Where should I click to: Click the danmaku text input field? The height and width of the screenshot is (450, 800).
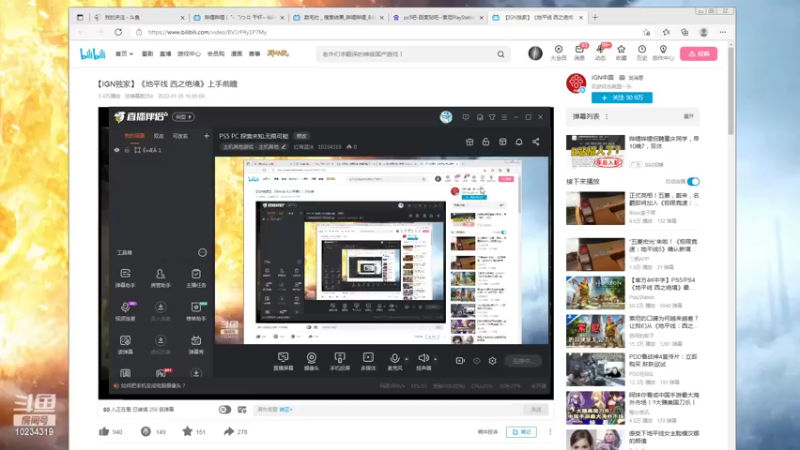click(390, 410)
